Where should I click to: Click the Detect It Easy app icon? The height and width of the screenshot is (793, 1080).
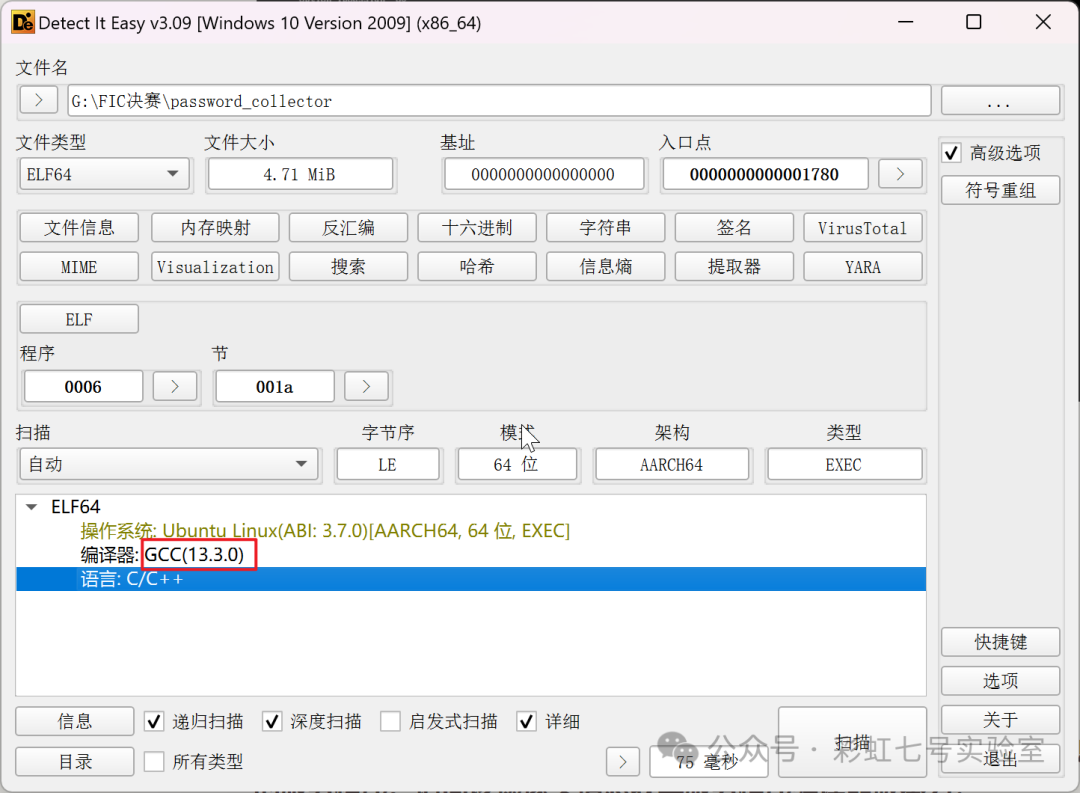(23, 23)
